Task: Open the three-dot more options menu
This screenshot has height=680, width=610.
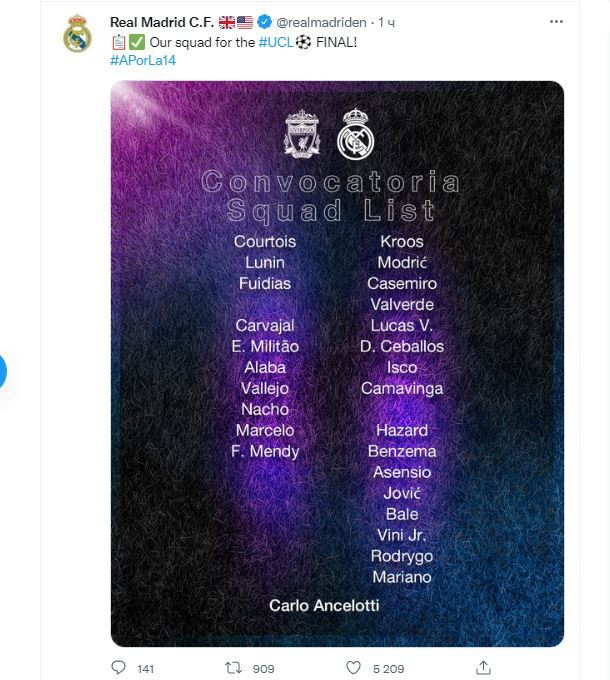Action: click(556, 21)
